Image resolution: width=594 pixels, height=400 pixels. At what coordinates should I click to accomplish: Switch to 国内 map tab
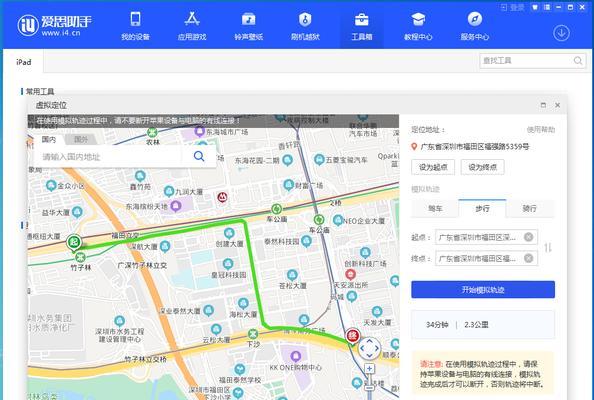pos(48,139)
